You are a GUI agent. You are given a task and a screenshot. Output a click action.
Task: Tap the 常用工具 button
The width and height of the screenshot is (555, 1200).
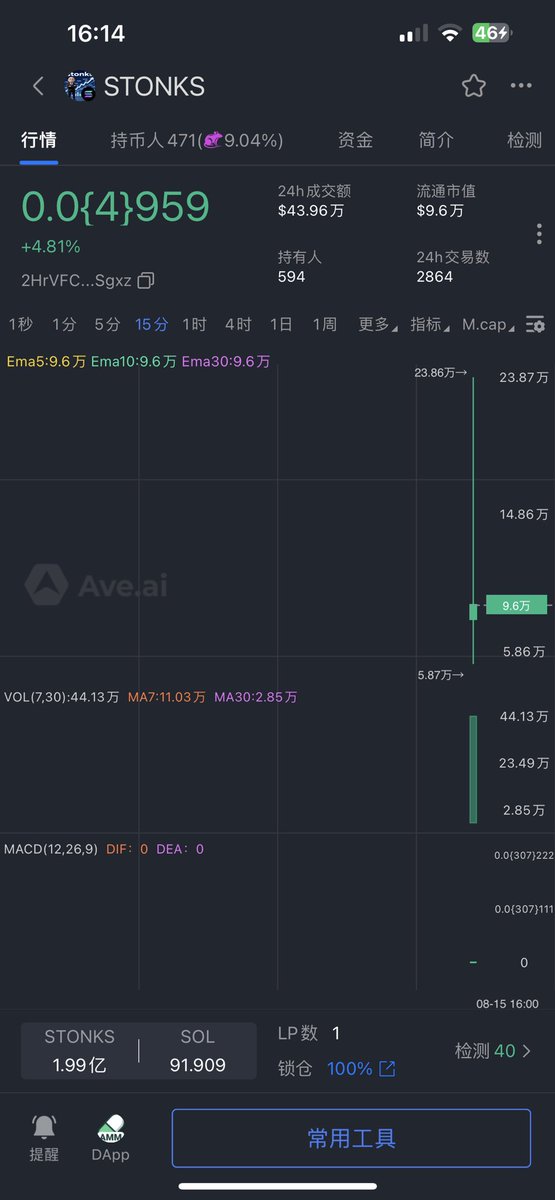351,1138
